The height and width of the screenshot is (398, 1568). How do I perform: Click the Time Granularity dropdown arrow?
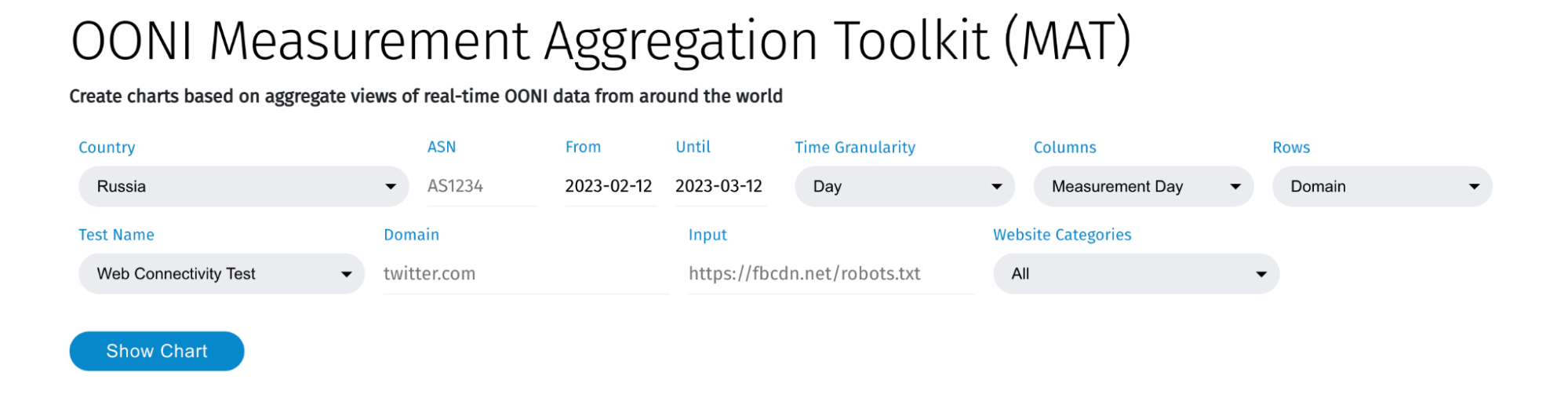(x=996, y=187)
